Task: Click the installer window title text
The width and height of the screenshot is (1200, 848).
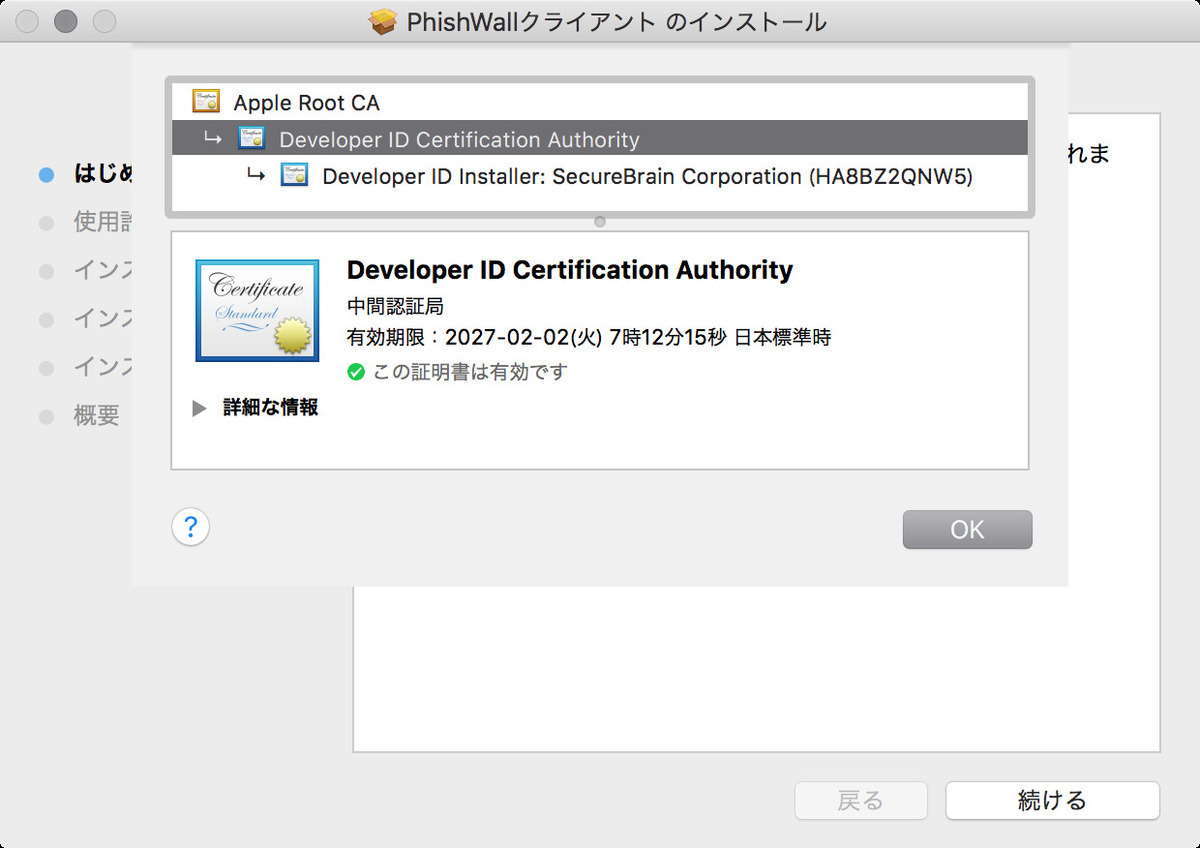Action: pos(616,22)
